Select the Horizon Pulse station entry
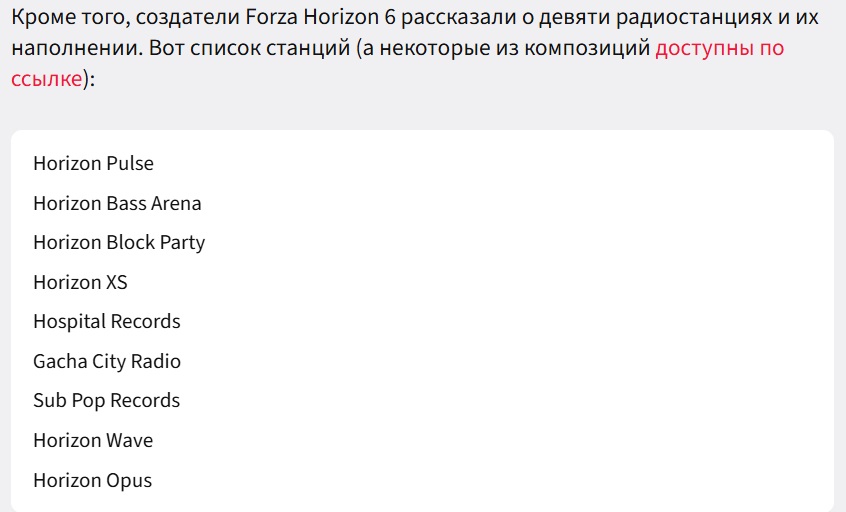846x512 pixels. click(x=93, y=163)
